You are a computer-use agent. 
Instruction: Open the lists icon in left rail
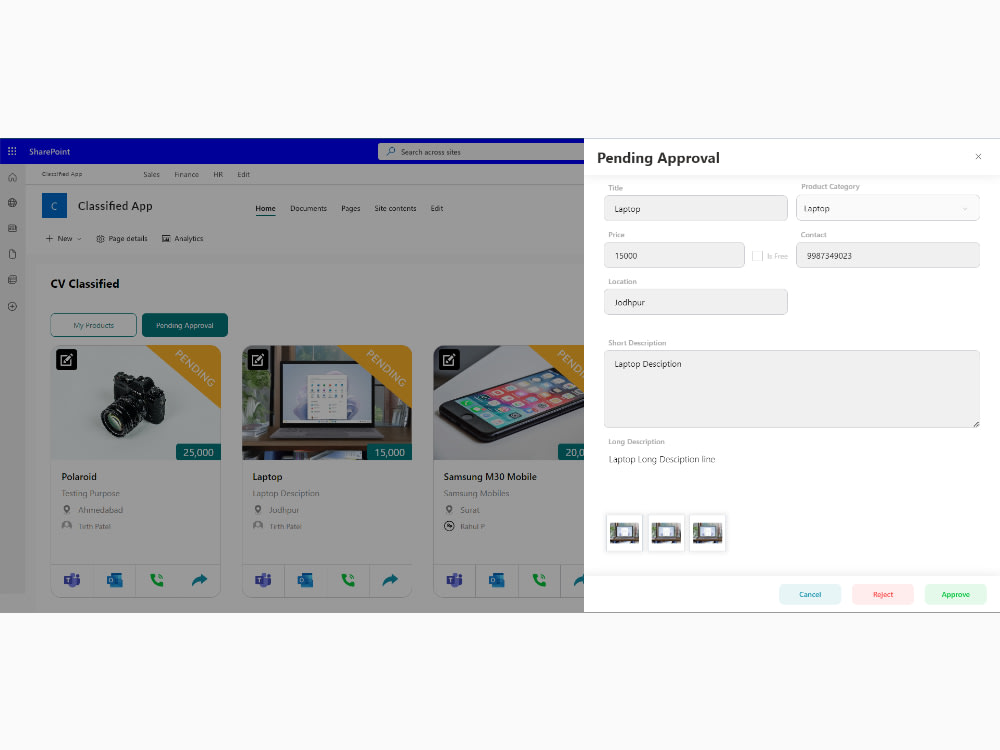point(12,280)
